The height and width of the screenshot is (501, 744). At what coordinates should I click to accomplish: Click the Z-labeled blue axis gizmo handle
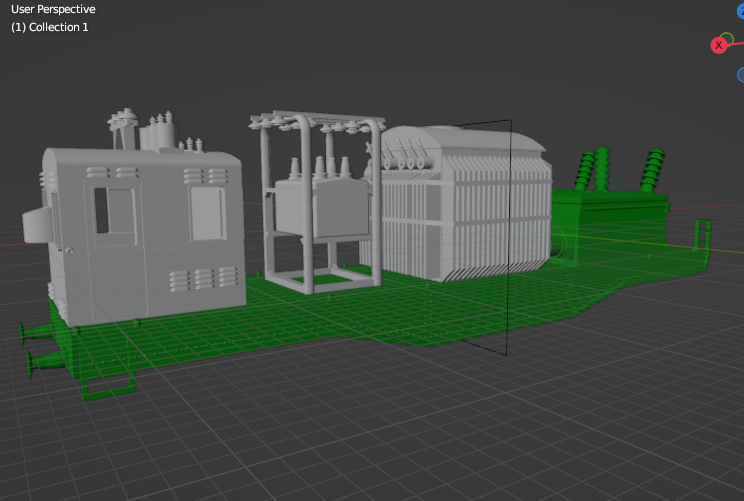(741, 12)
